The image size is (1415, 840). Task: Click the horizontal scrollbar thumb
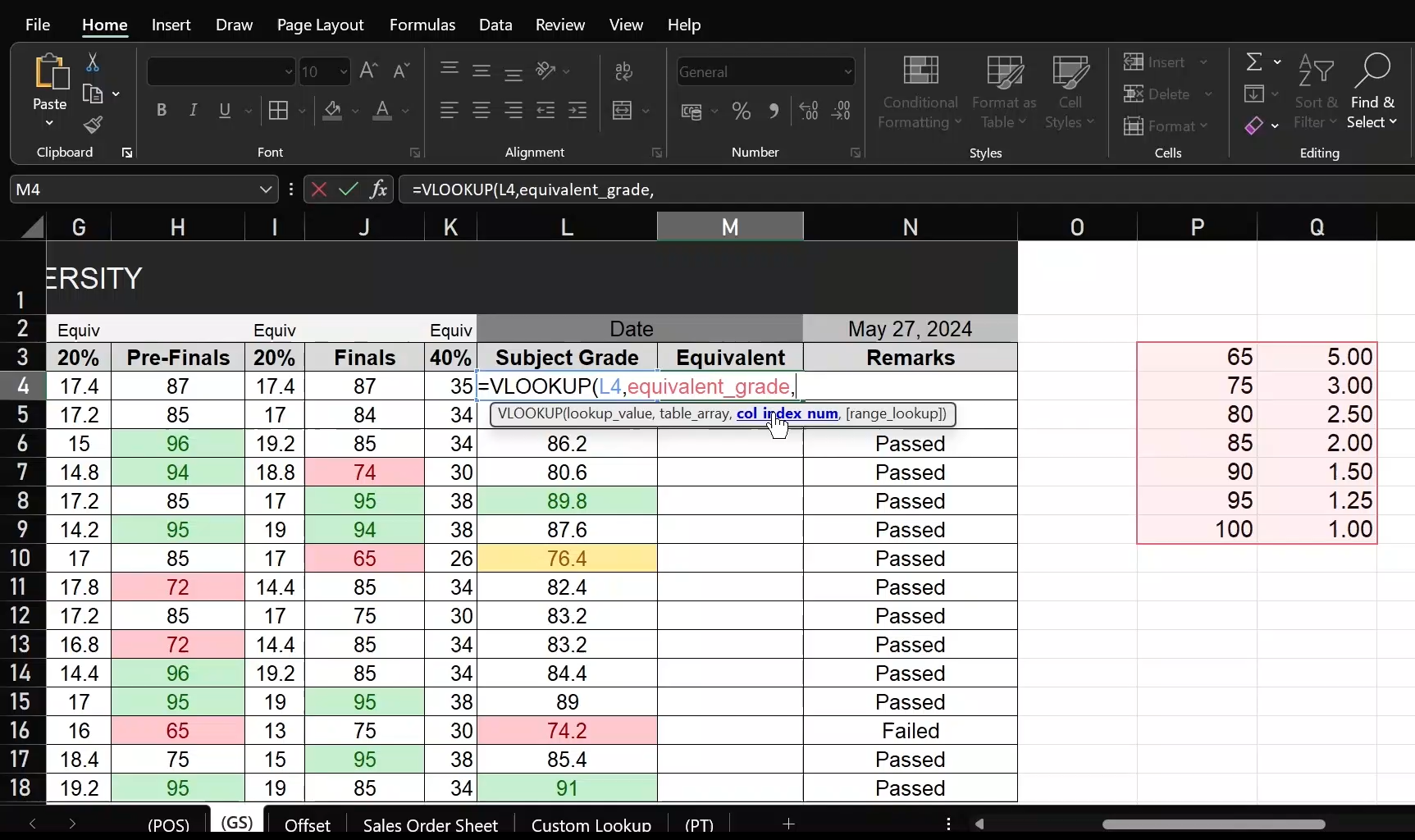click(1212, 824)
